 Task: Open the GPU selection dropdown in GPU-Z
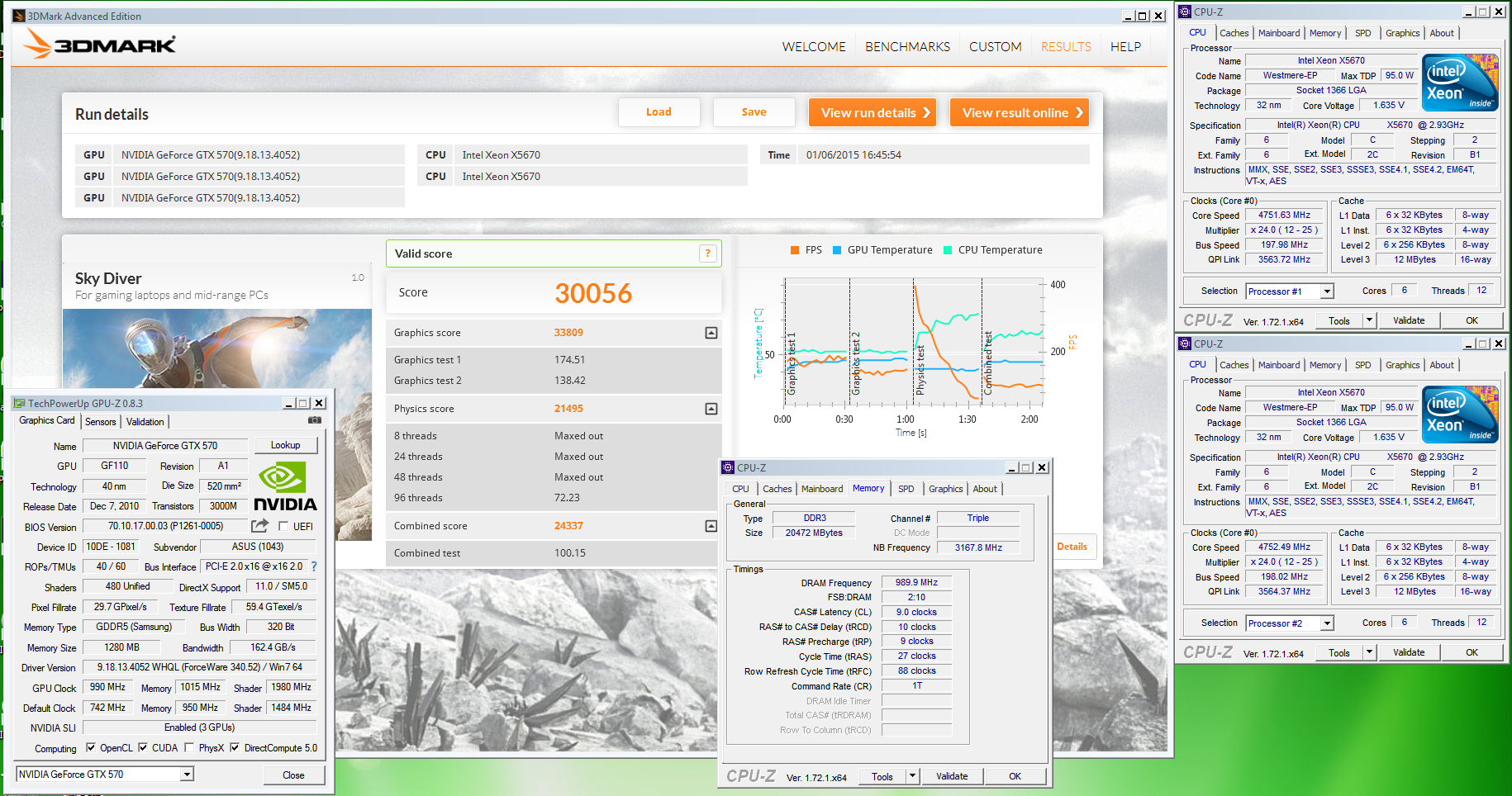pos(188,774)
